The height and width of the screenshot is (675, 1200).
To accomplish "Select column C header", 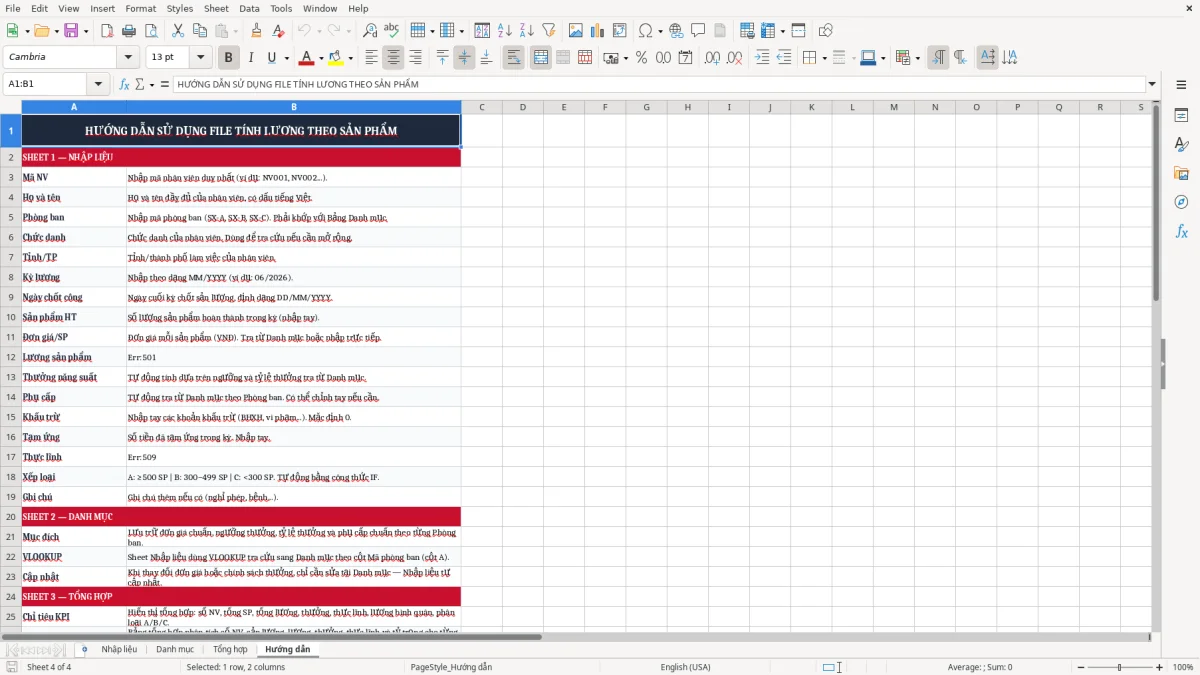I will point(481,107).
